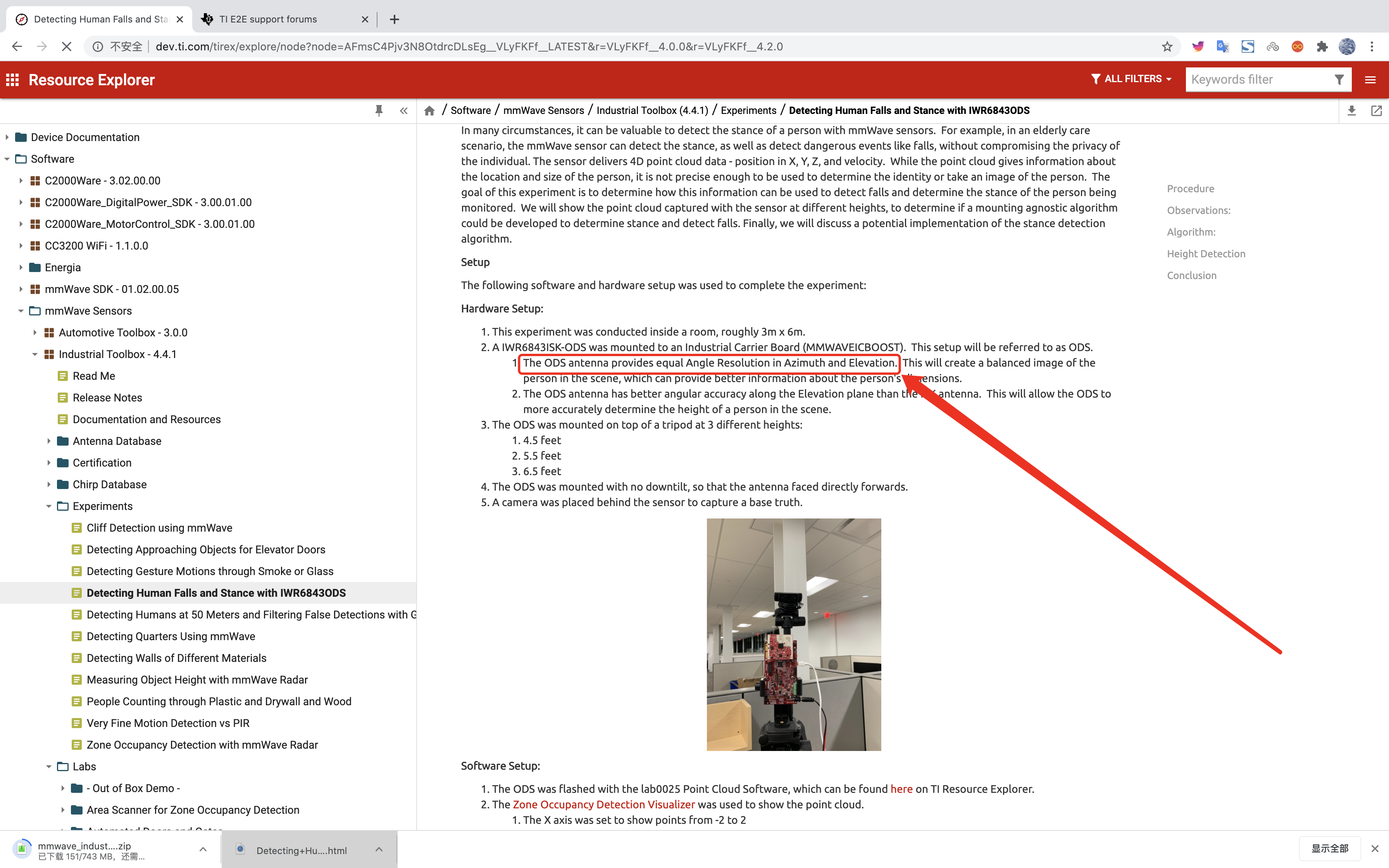The width and height of the screenshot is (1389, 868).
Task: Jump to the Height Detection section
Action: click(x=1206, y=254)
